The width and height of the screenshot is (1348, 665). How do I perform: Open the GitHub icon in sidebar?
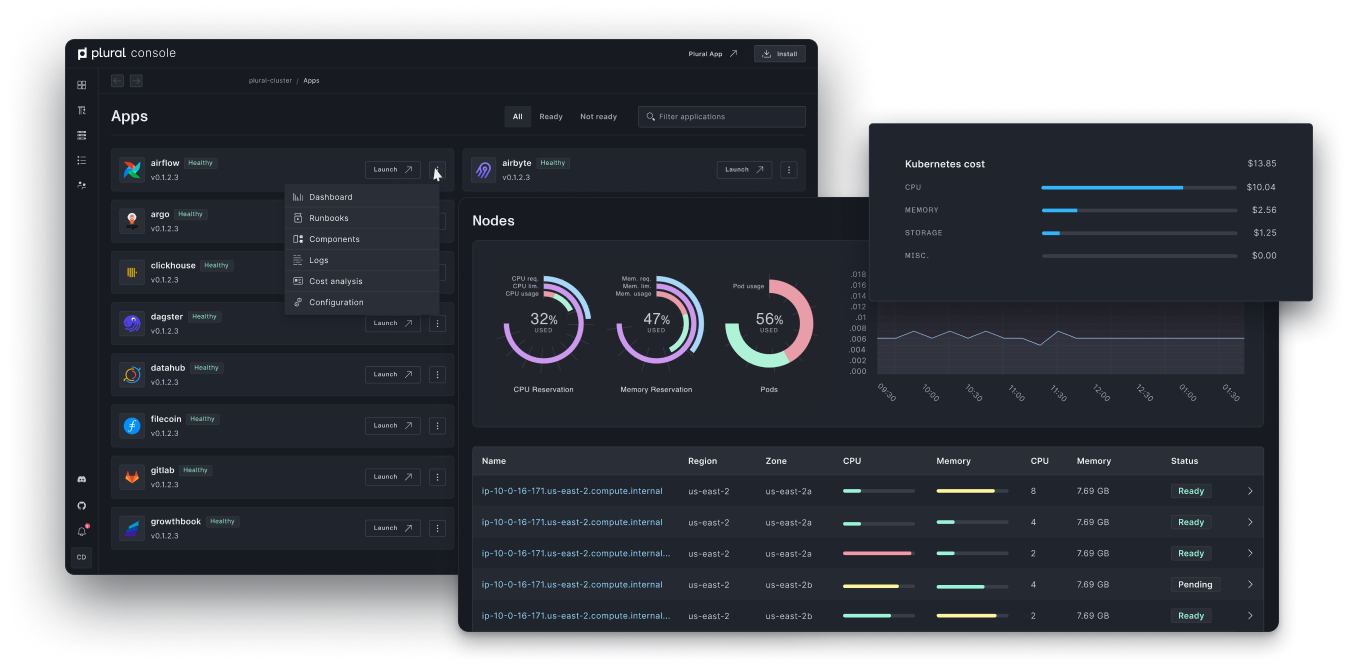pyautogui.click(x=82, y=506)
